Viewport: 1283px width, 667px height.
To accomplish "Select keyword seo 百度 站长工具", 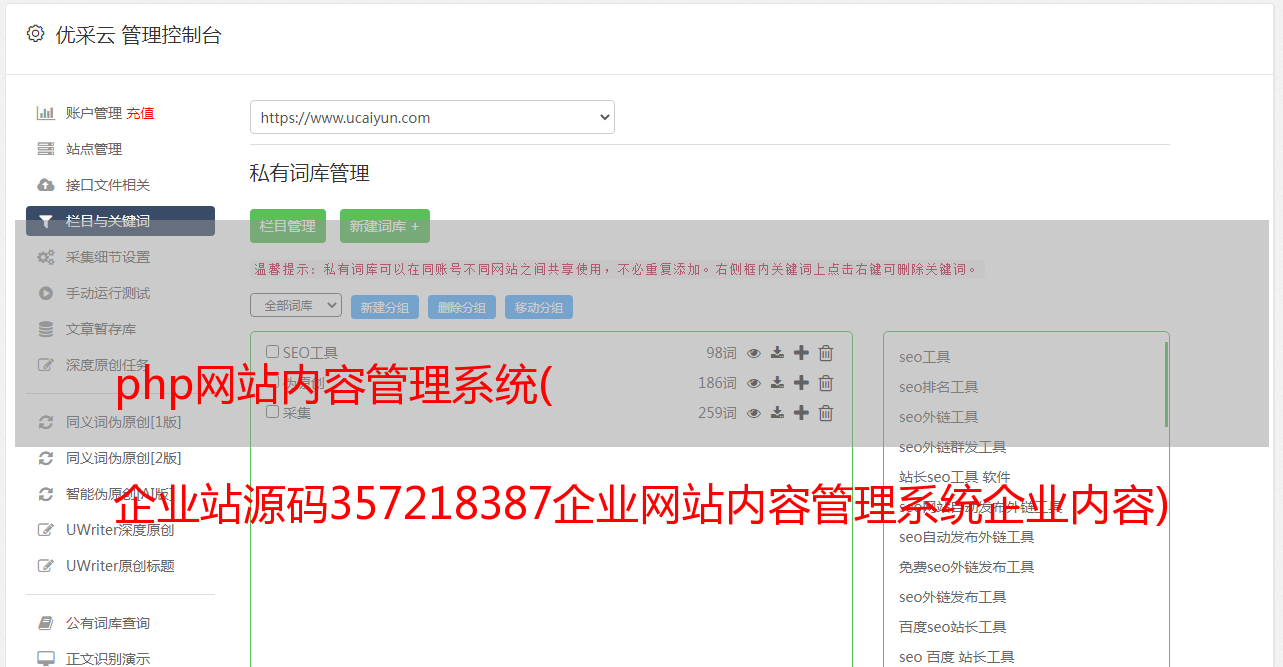I will pyautogui.click(x=956, y=657).
